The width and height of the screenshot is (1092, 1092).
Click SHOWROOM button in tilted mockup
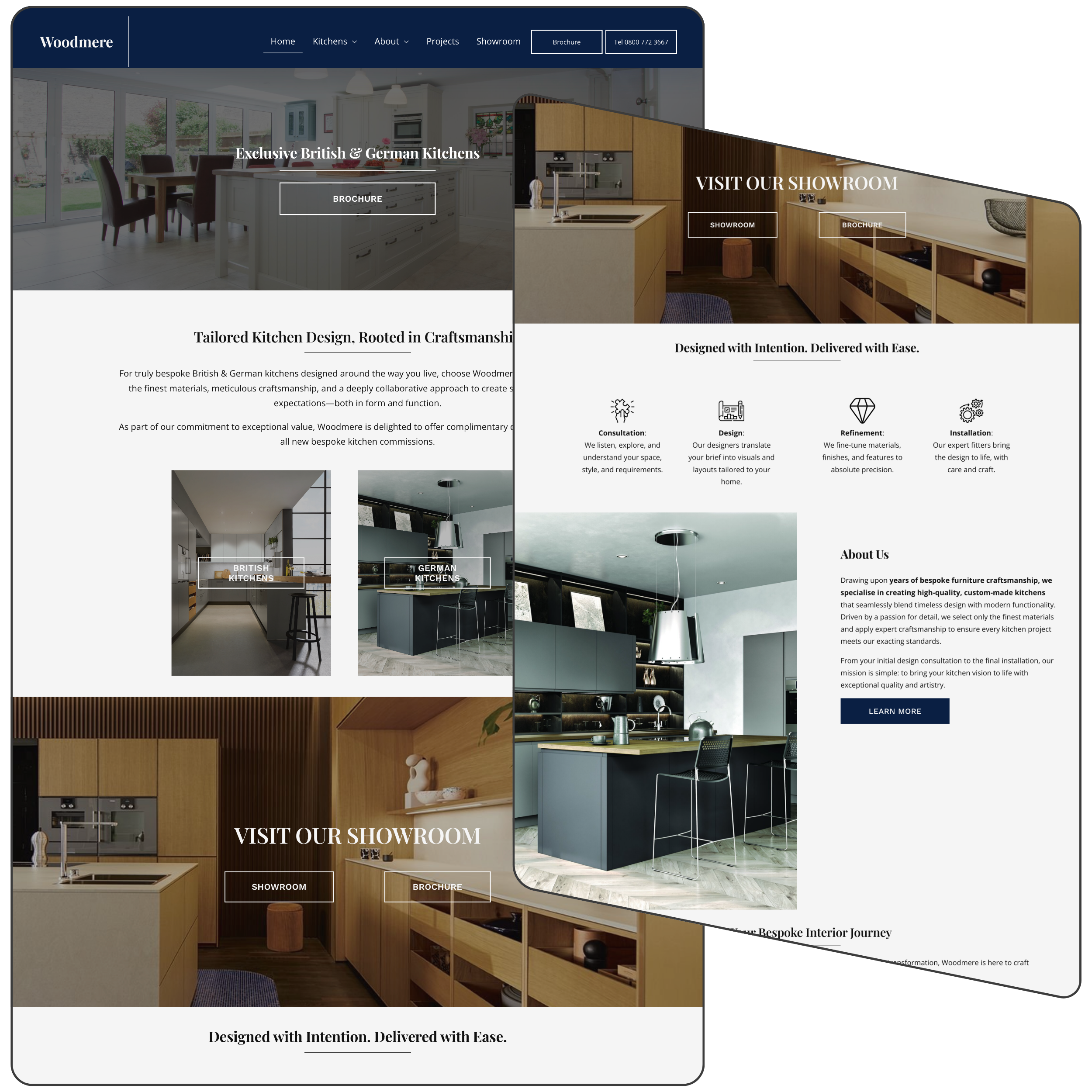732,225
